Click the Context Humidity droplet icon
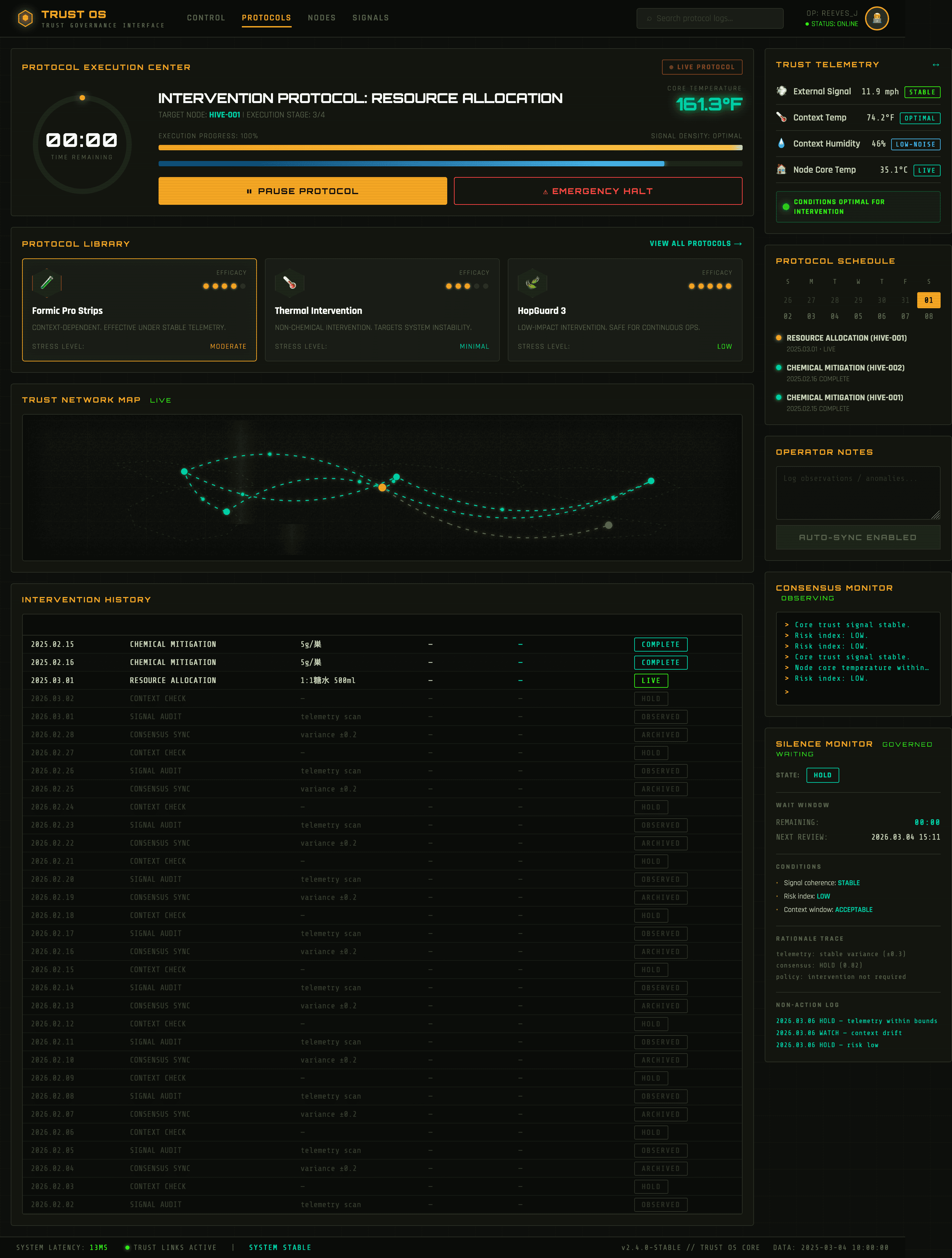This screenshot has height=1258, width=952. pos(781,143)
